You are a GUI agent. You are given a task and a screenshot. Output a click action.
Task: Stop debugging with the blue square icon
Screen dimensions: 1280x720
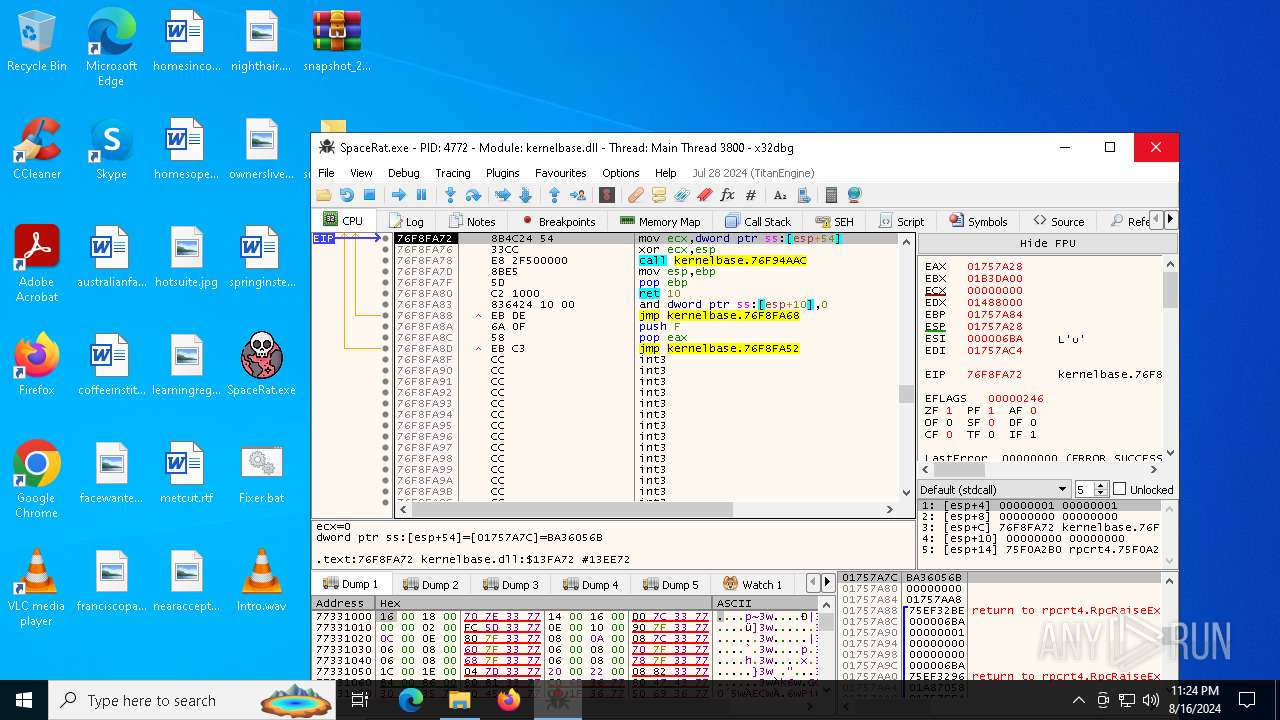pos(369,195)
